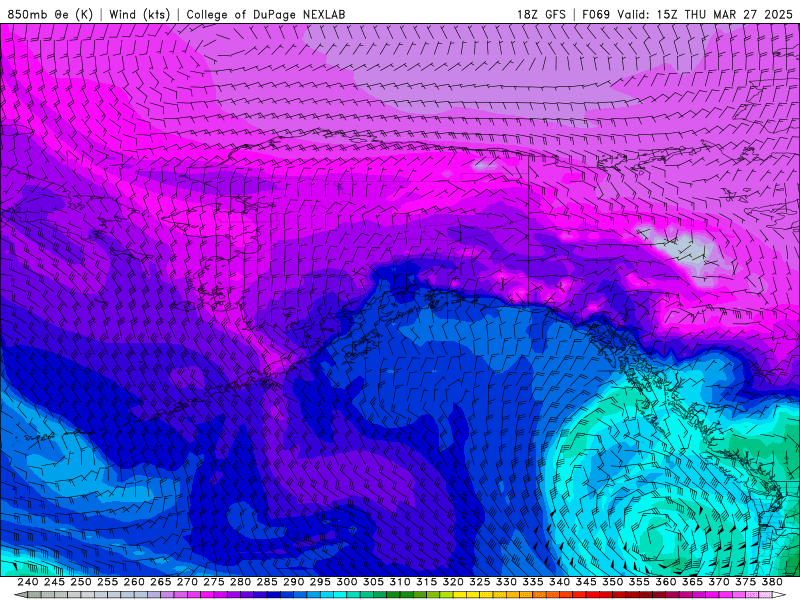Click the "850mb θe (K)" title text

click(51, 14)
